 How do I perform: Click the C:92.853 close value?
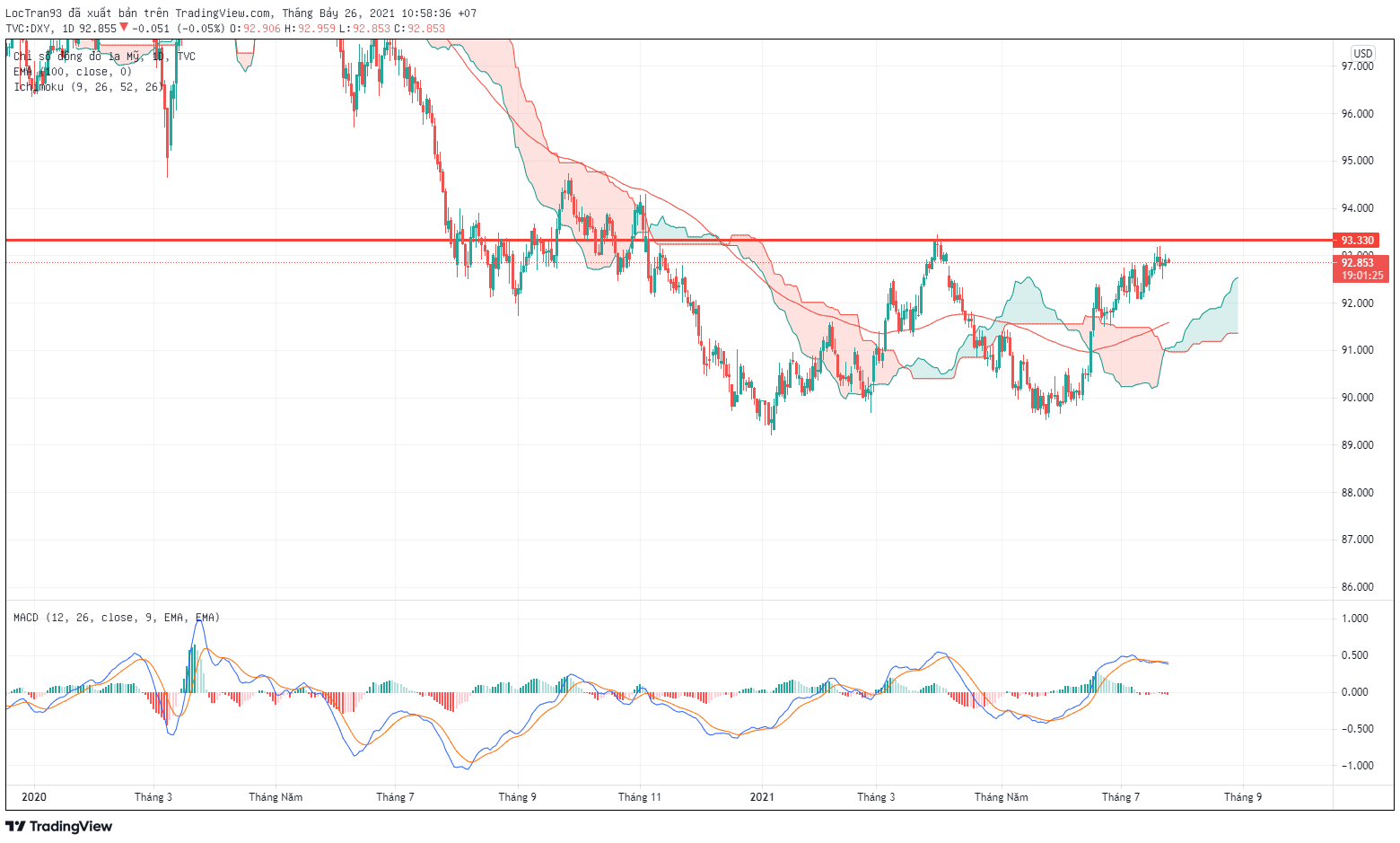419,28
